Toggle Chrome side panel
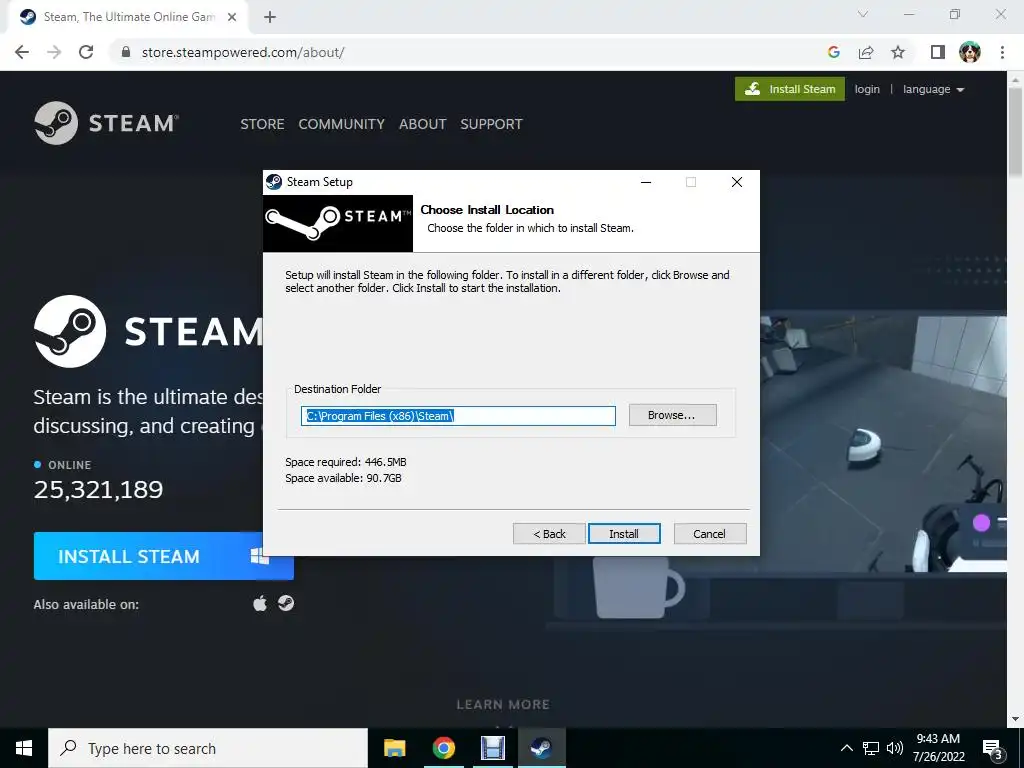The height and width of the screenshot is (768, 1024). click(x=938, y=52)
